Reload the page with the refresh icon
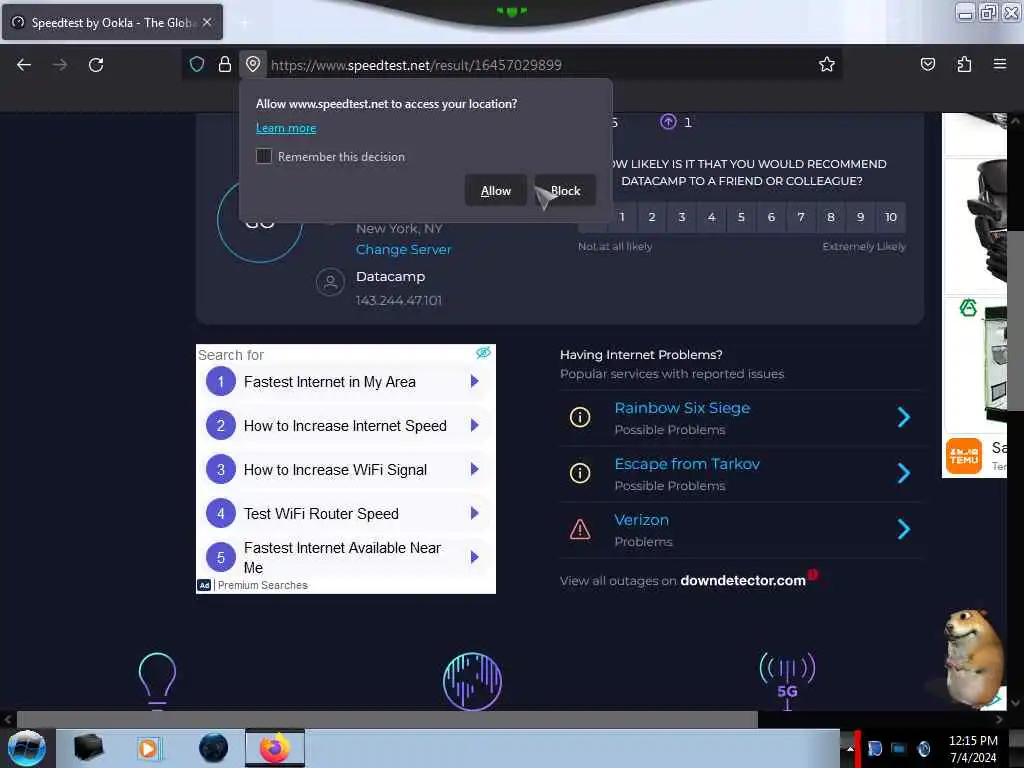This screenshot has height=768, width=1024. [96, 65]
